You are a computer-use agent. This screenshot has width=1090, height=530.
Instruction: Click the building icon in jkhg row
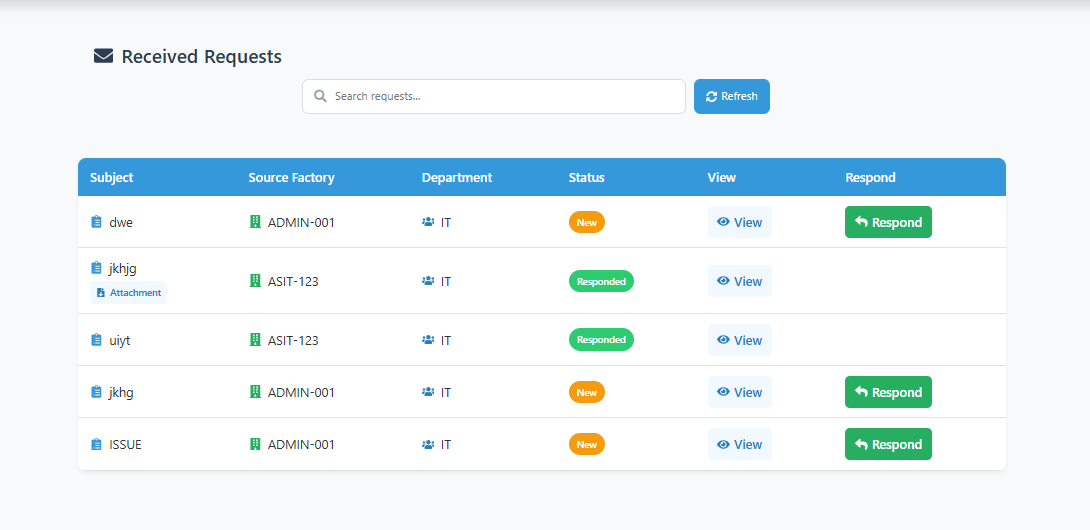pos(255,392)
